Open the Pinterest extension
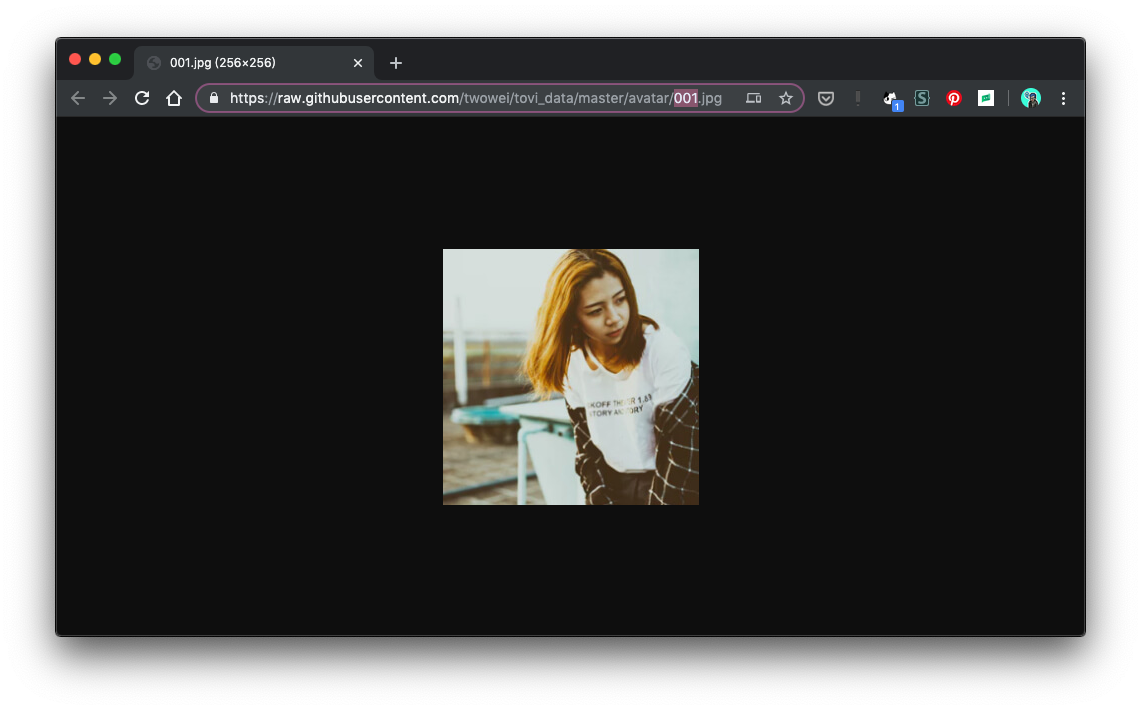Viewport: 1141px width, 710px height. pos(954,98)
